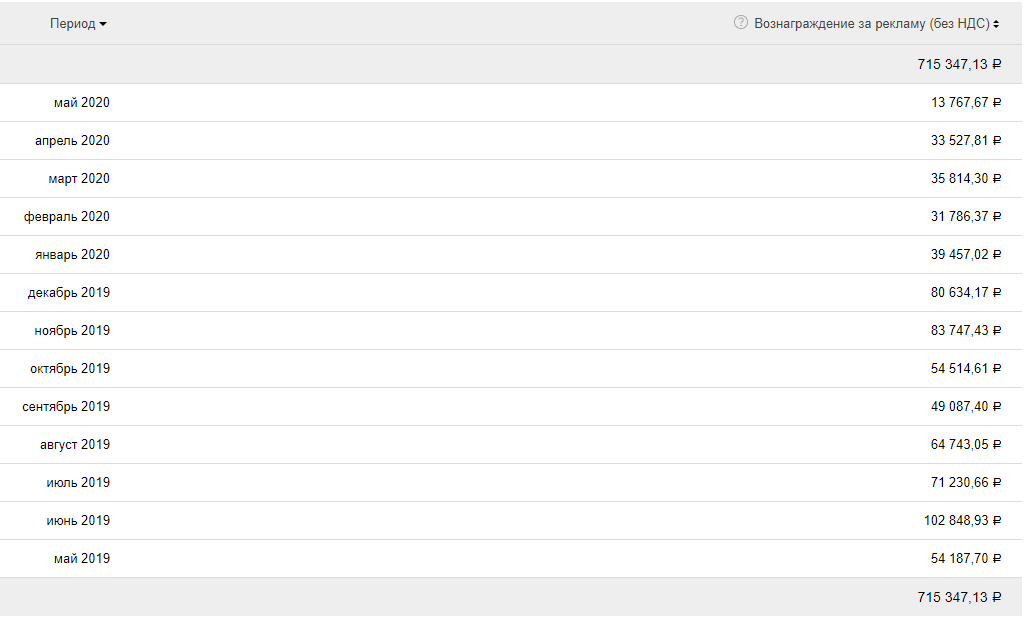The image size is (1030, 619).
Task: Select the март 2020 period
Action: [79, 179]
